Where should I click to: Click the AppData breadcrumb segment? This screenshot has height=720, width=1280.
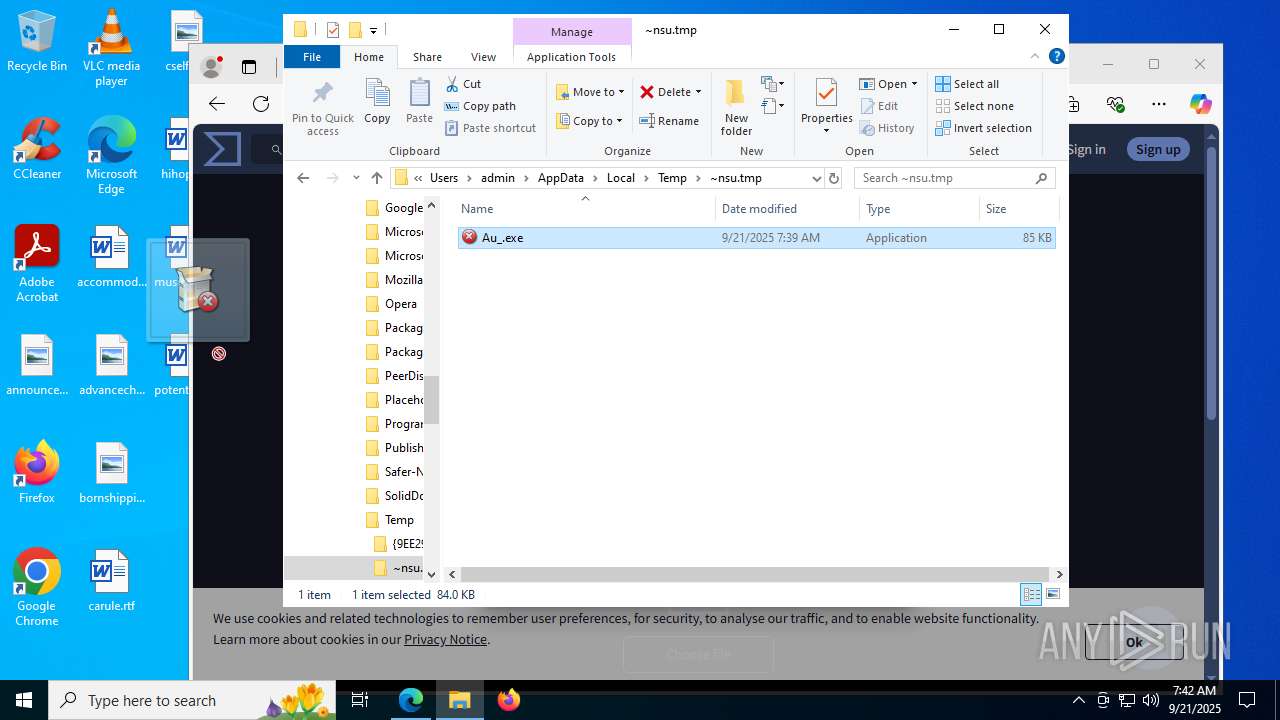(560, 178)
